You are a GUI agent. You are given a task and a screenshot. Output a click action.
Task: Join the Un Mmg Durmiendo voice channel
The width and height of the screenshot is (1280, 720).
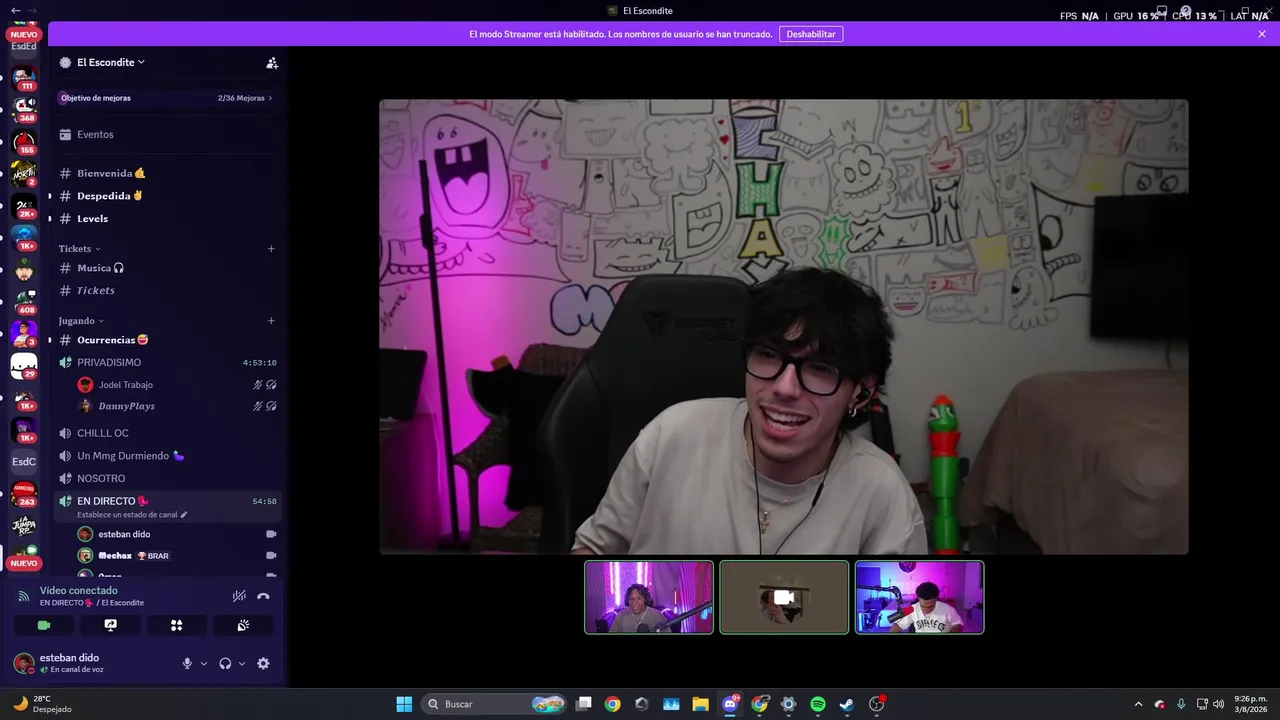tap(168, 455)
